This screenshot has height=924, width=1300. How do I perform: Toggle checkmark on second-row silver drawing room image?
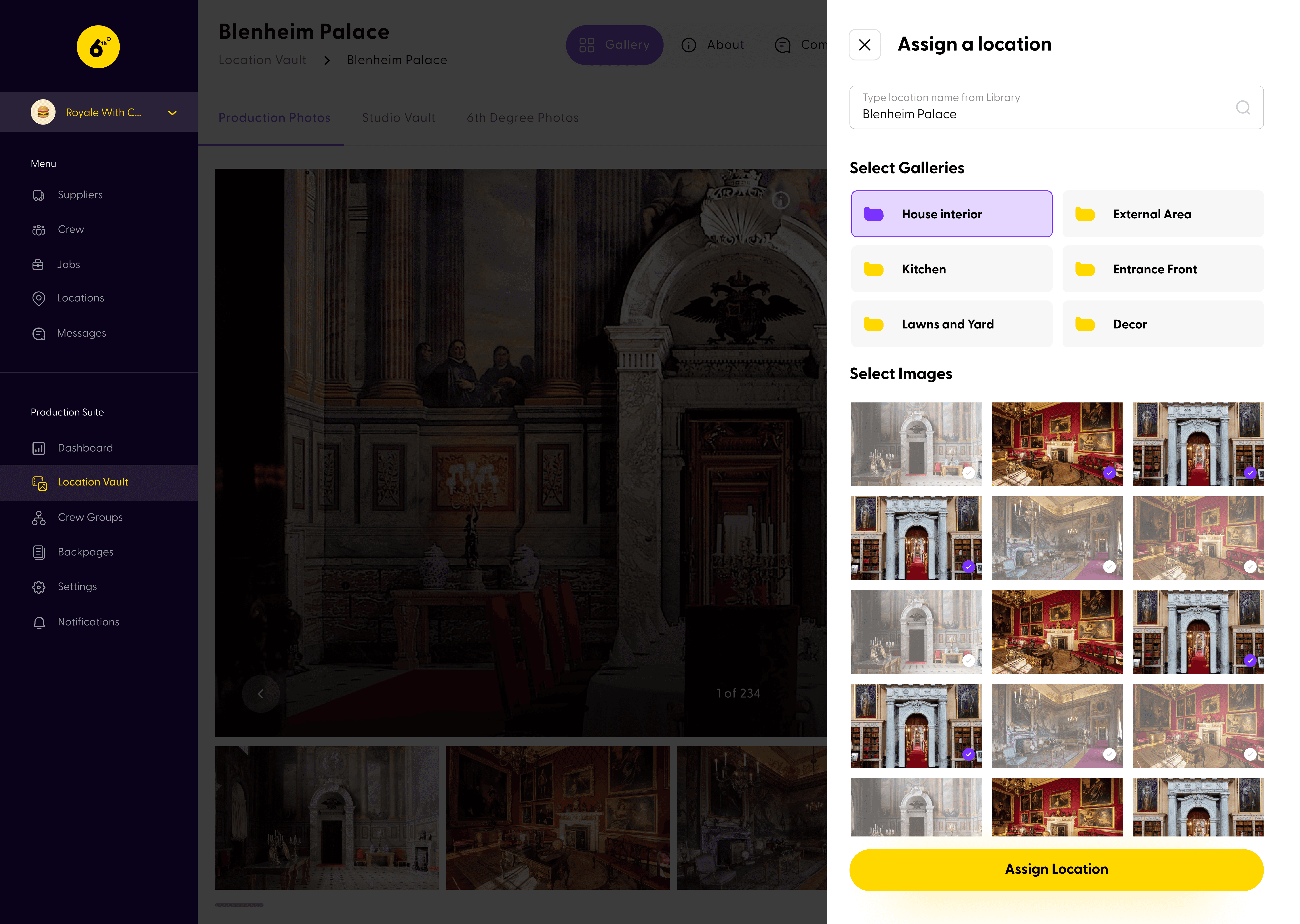coord(1109,567)
